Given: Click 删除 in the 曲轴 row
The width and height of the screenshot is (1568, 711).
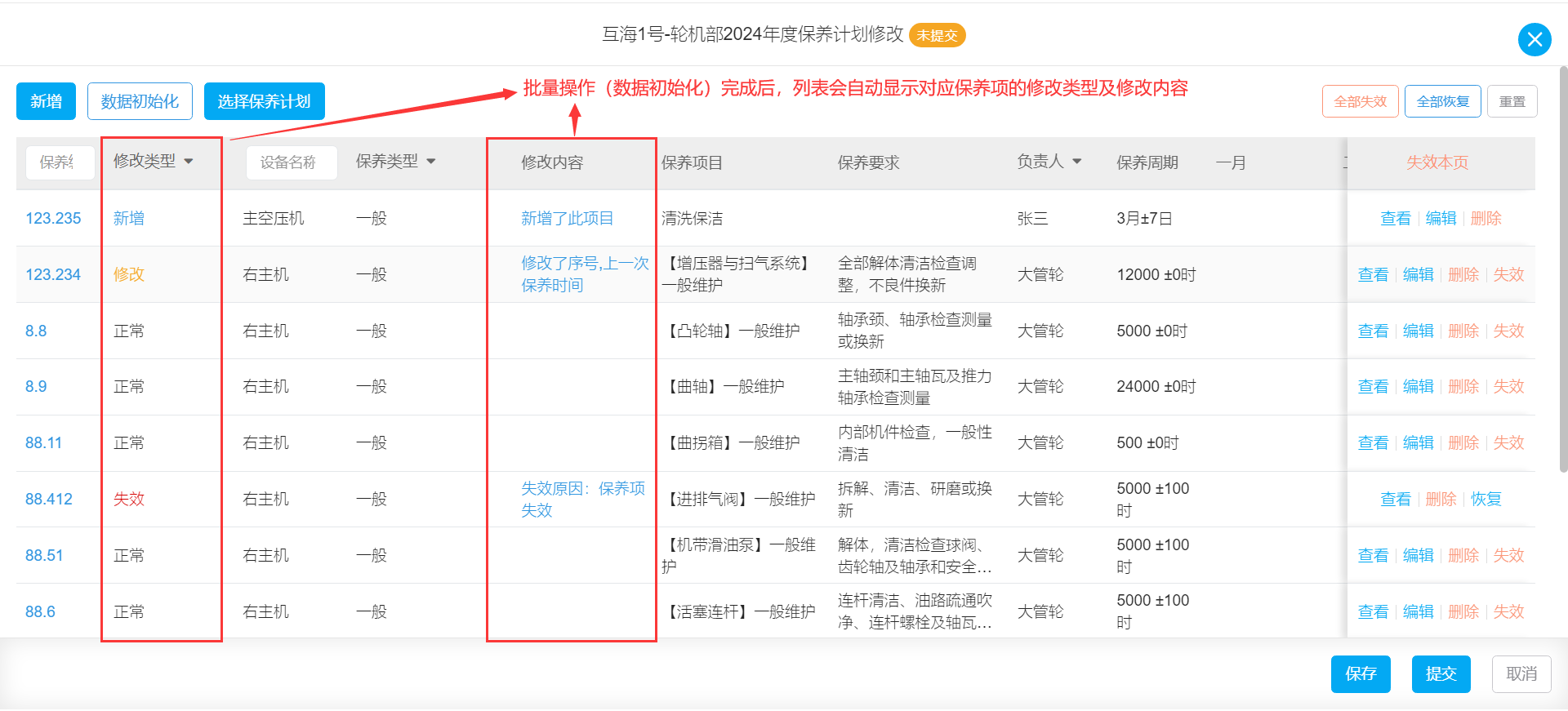Looking at the screenshot, I should pyautogui.click(x=1463, y=386).
